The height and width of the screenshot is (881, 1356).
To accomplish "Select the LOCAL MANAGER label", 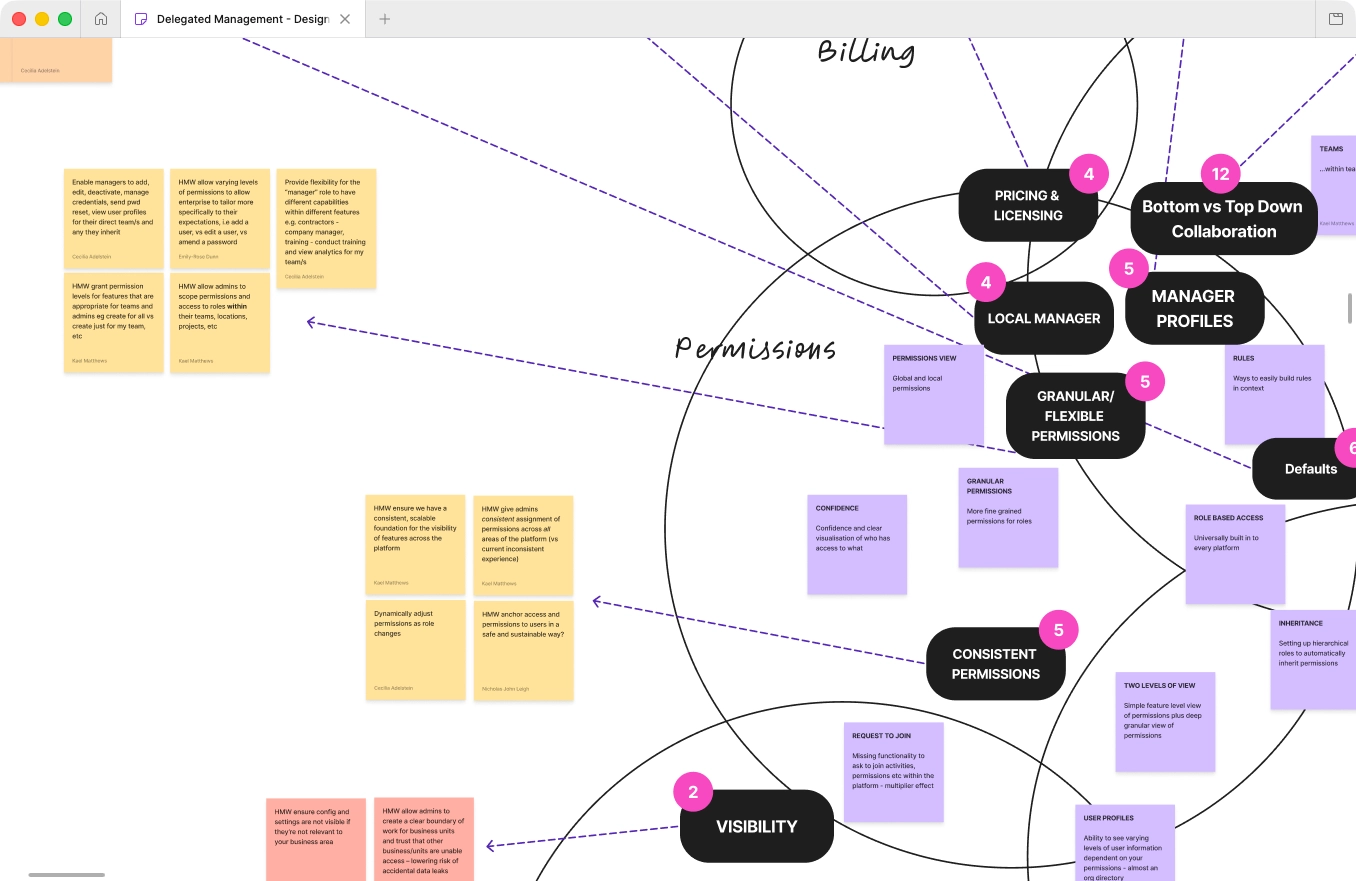I will click(1044, 318).
